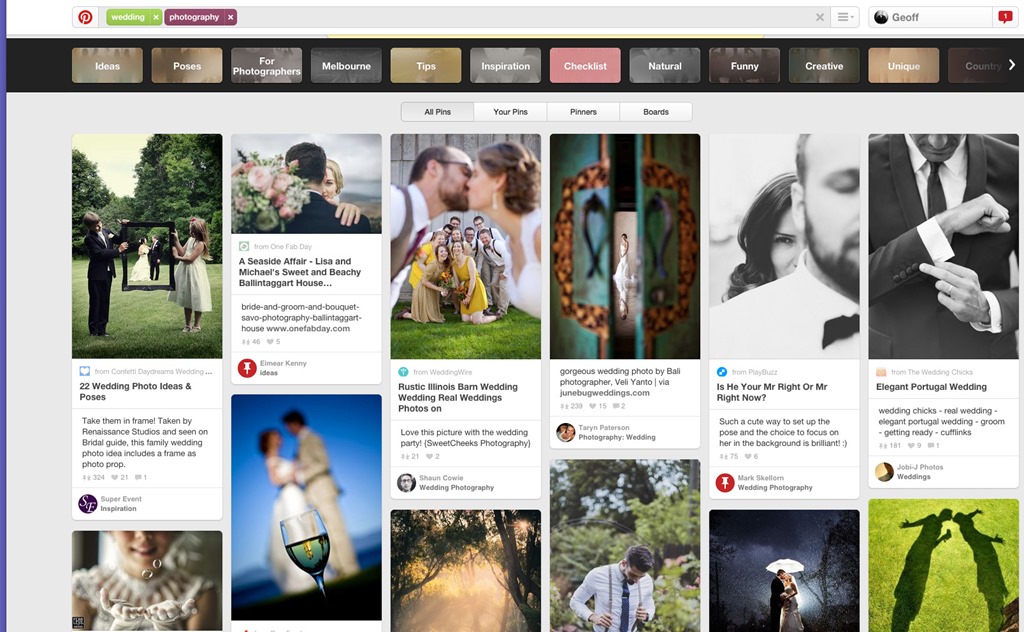Switch to the 'Boards' tab
Viewport: 1024px width, 632px height.
656,112
